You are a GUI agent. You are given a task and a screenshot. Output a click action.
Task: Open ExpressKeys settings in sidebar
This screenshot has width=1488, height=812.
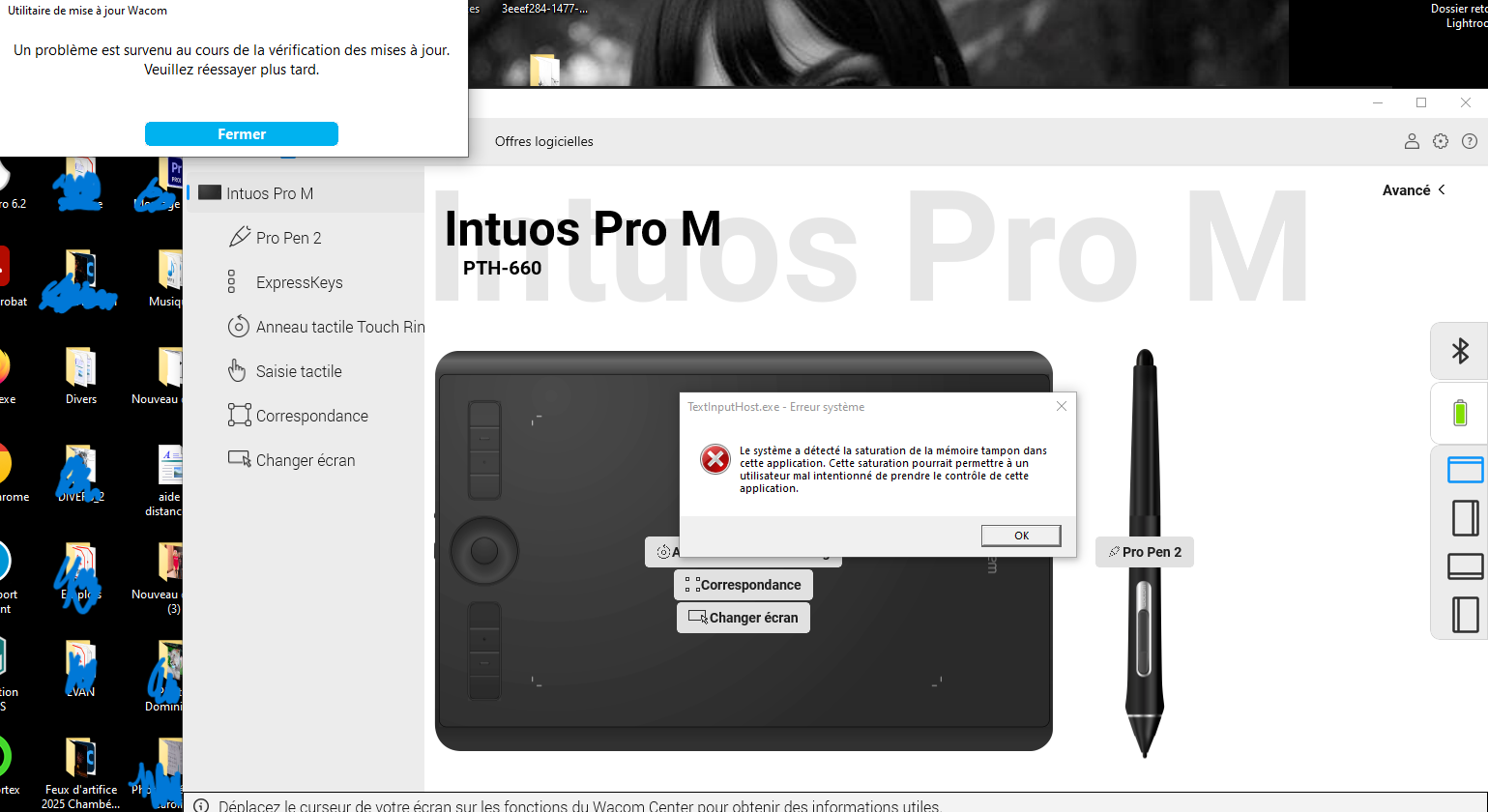tap(300, 282)
